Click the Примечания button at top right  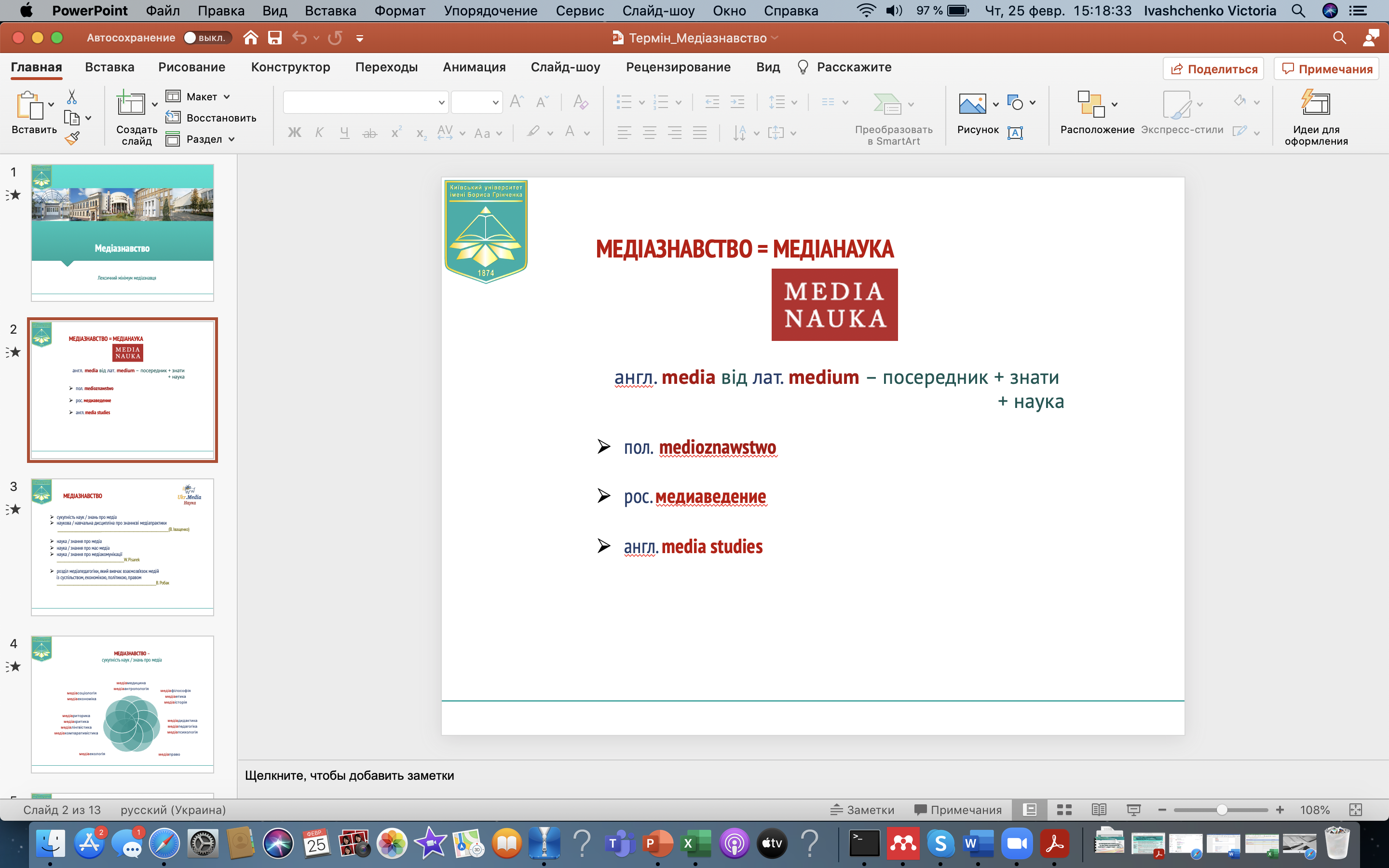(x=1326, y=69)
